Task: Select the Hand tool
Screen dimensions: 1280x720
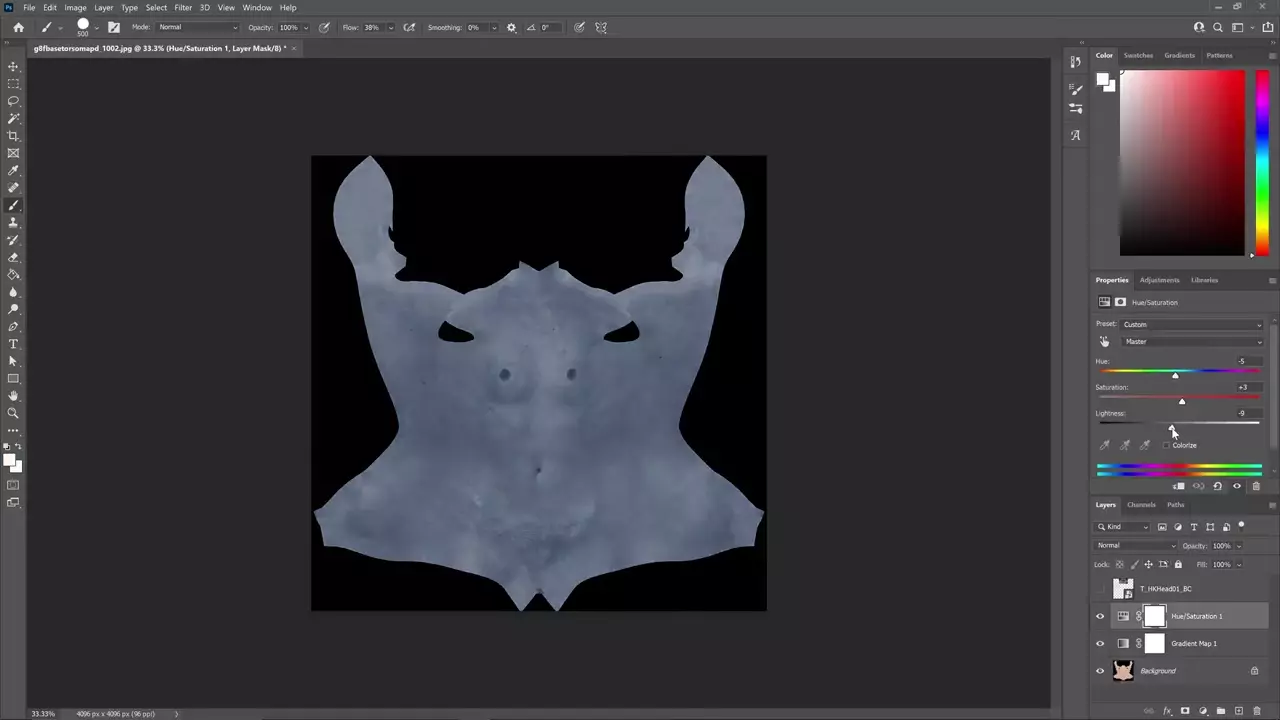Action: (14, 396)
